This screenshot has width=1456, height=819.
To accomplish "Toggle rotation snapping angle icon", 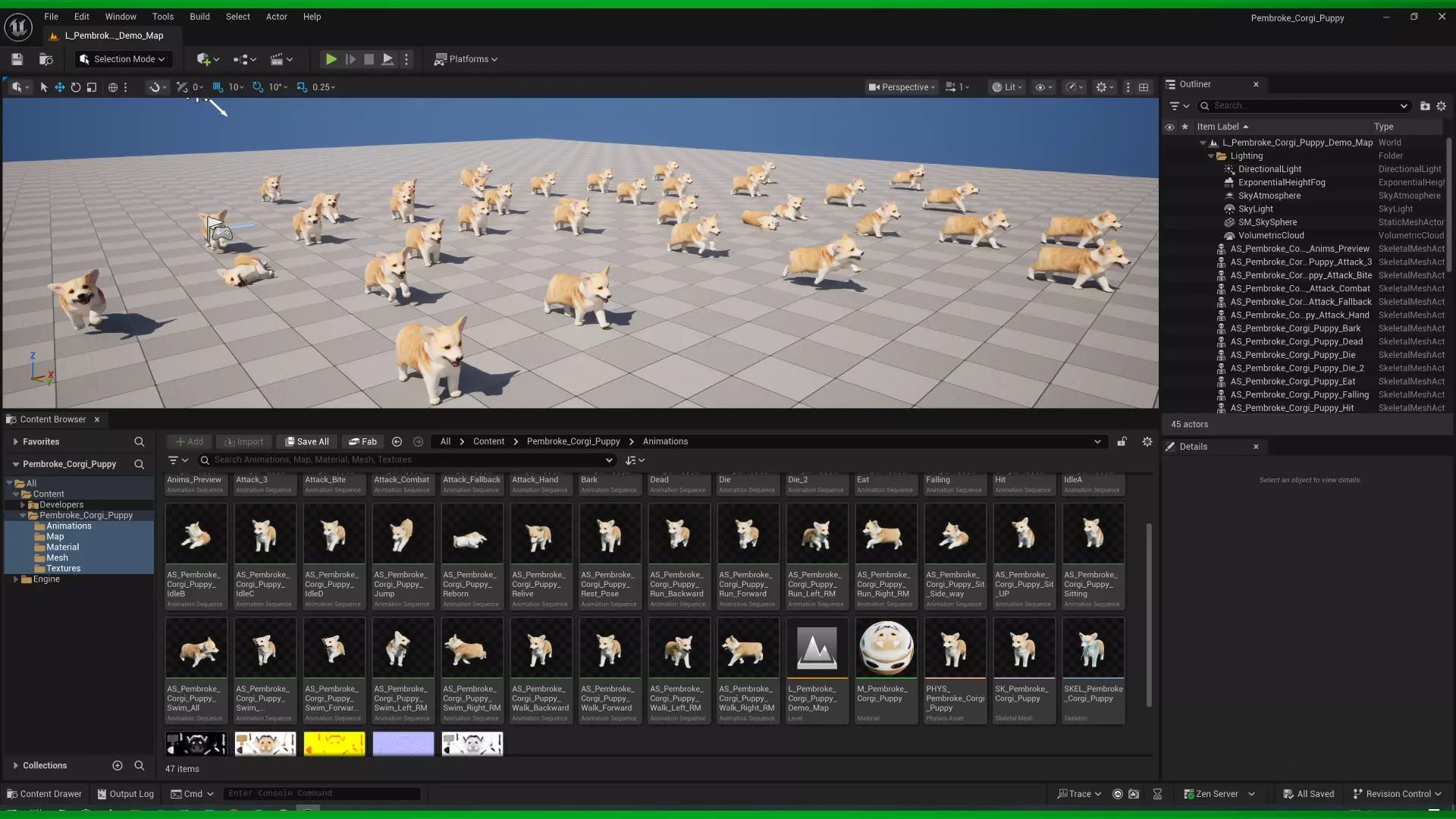I will coord(258,87).
